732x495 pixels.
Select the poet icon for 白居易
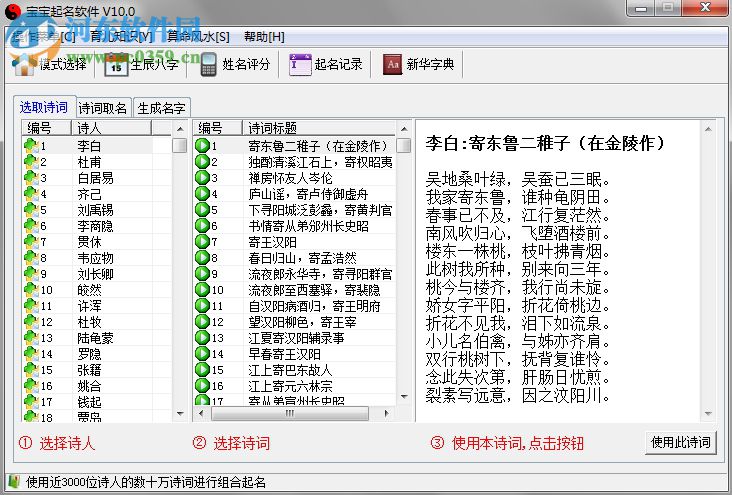31,177
